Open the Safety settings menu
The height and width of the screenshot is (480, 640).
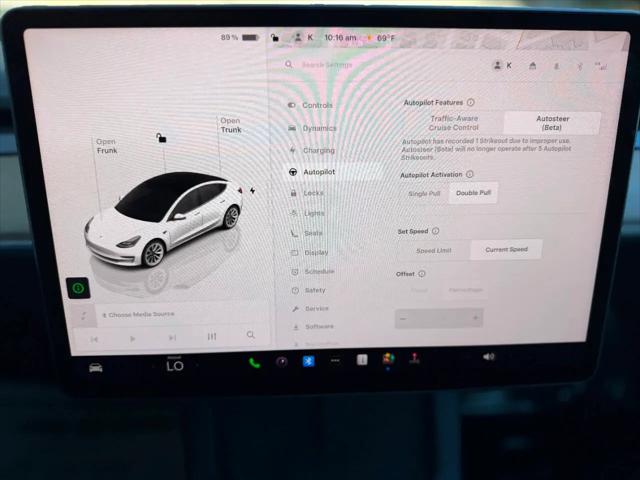coord(309,290)
